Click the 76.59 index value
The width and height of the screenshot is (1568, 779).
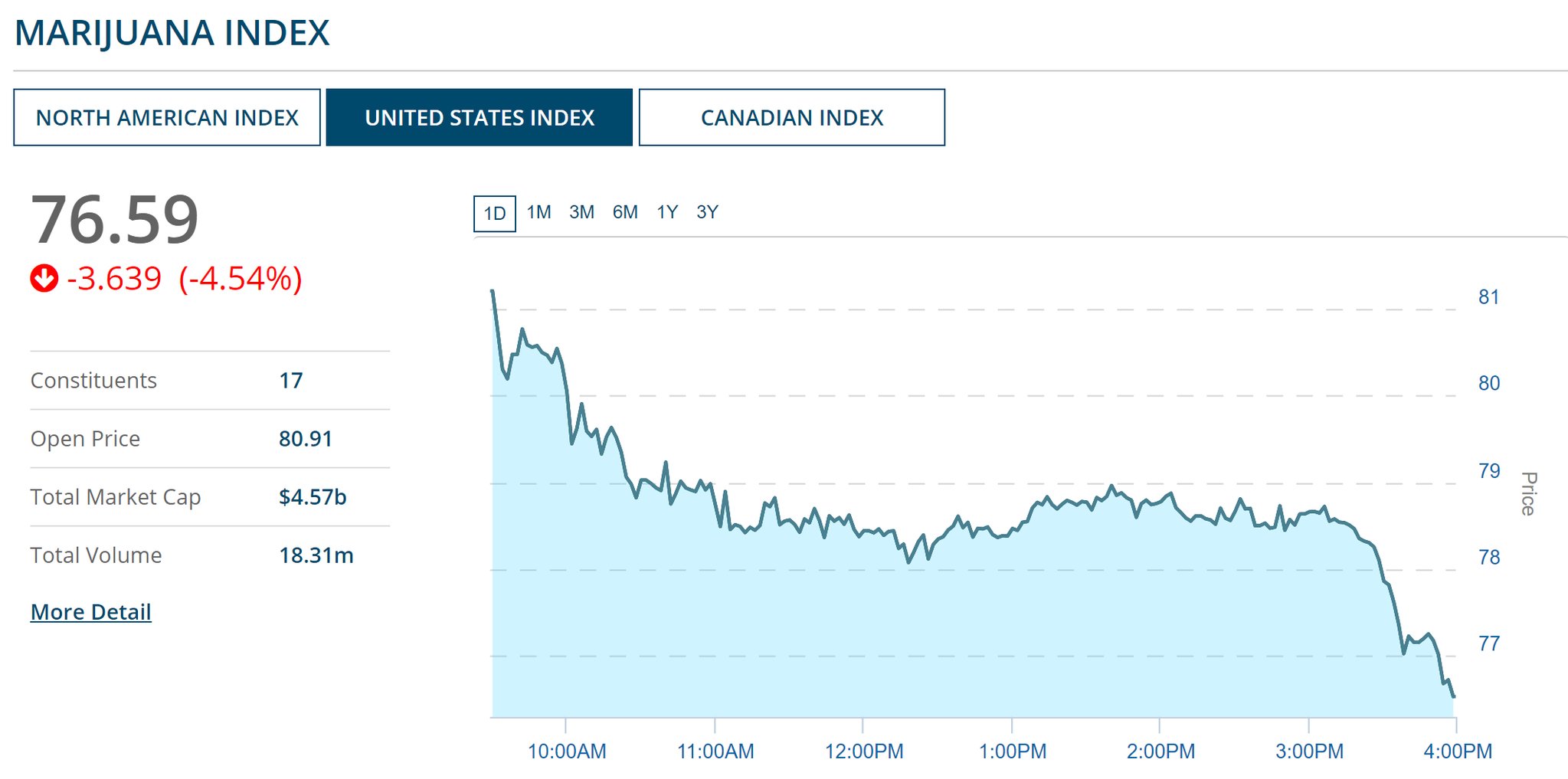tap(115, 221)
